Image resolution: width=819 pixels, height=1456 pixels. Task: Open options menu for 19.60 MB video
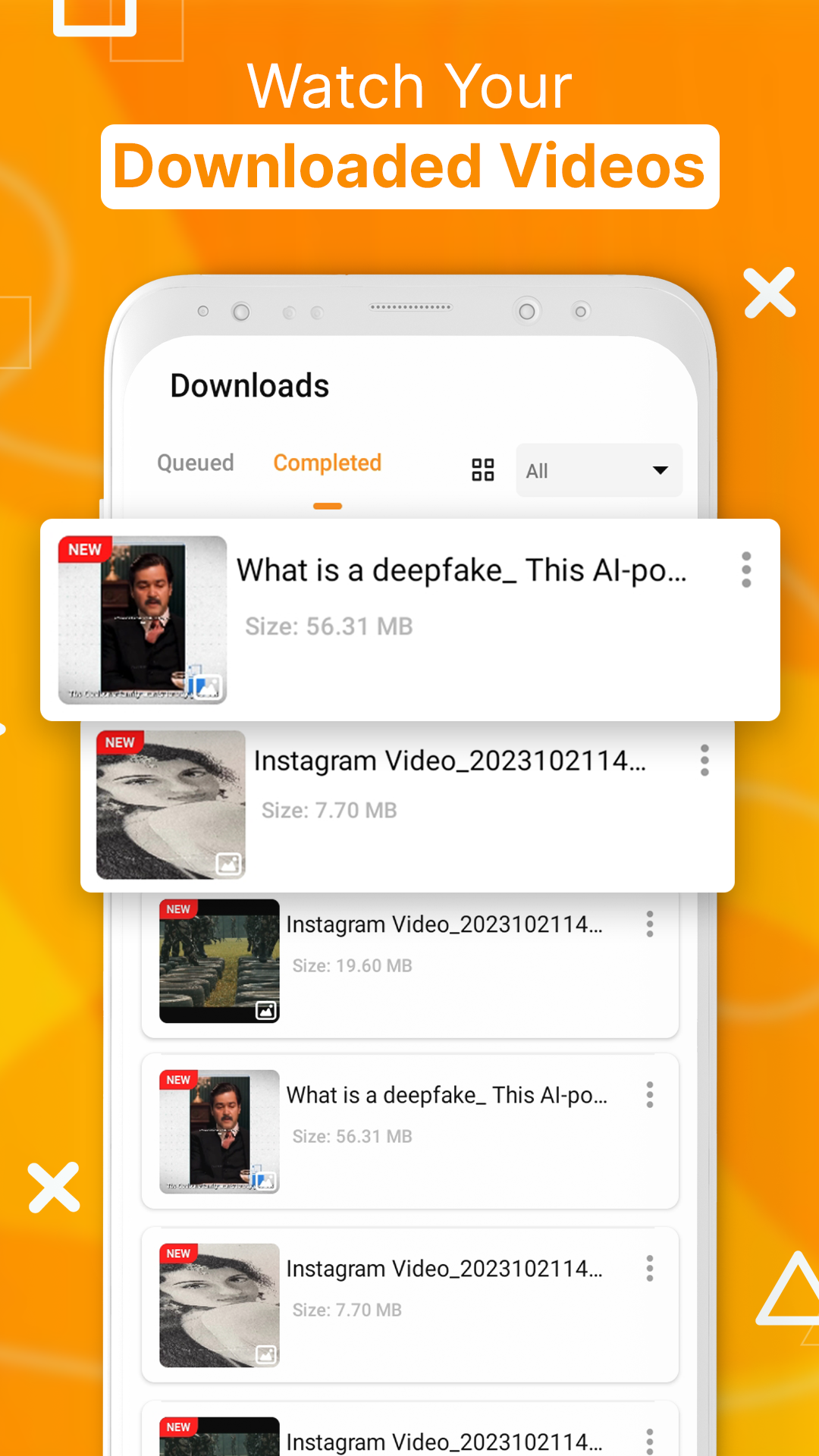coord(650,924)
